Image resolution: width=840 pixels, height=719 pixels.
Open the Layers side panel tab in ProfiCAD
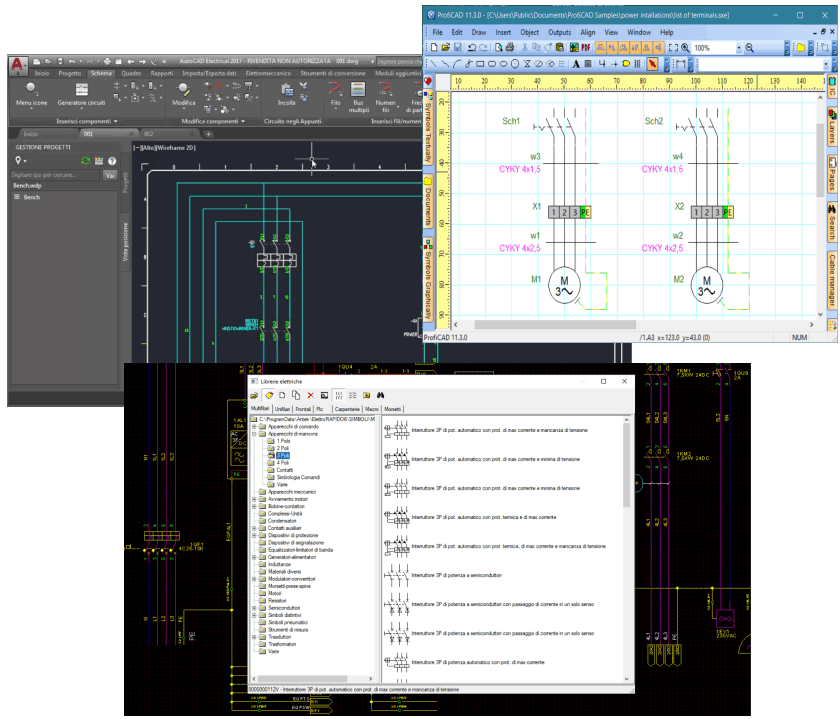point(832,128)
